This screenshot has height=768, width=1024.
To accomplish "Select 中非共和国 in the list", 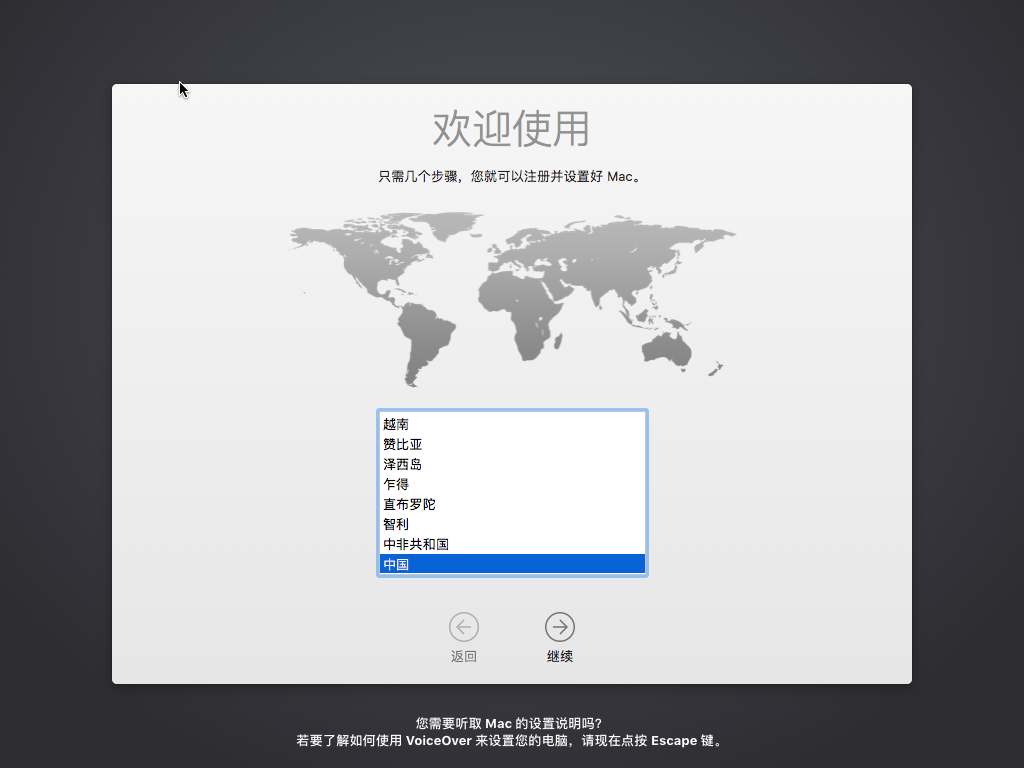I will [x=416, y=544].
